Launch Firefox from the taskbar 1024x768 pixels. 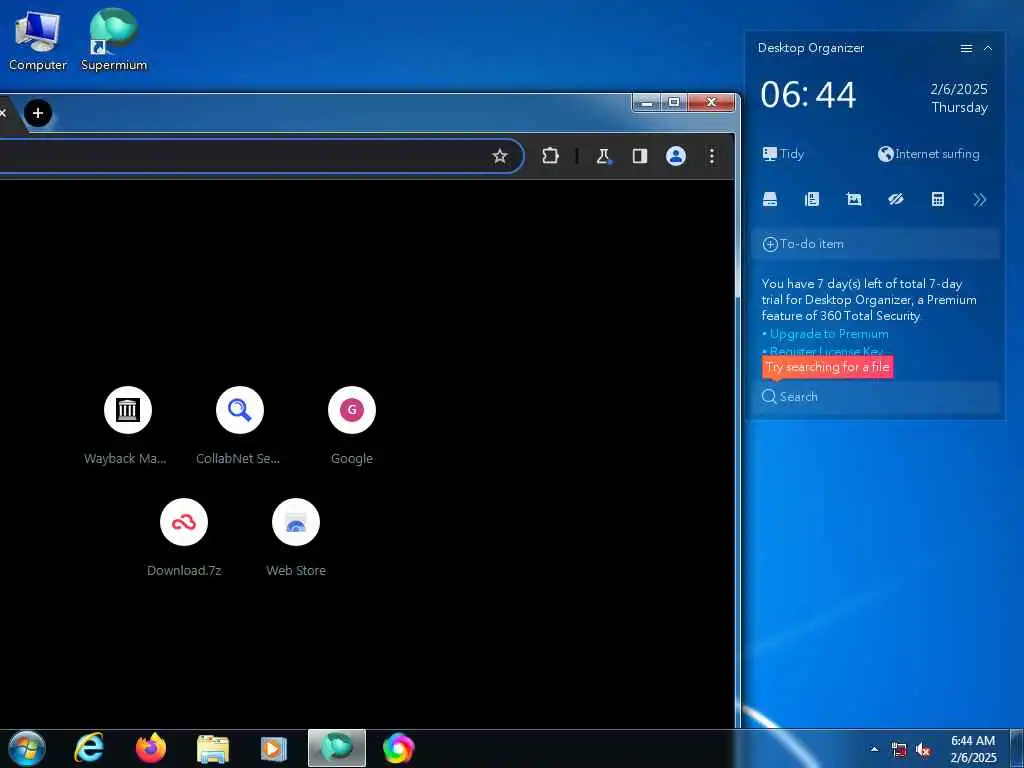tap(151, 748)
